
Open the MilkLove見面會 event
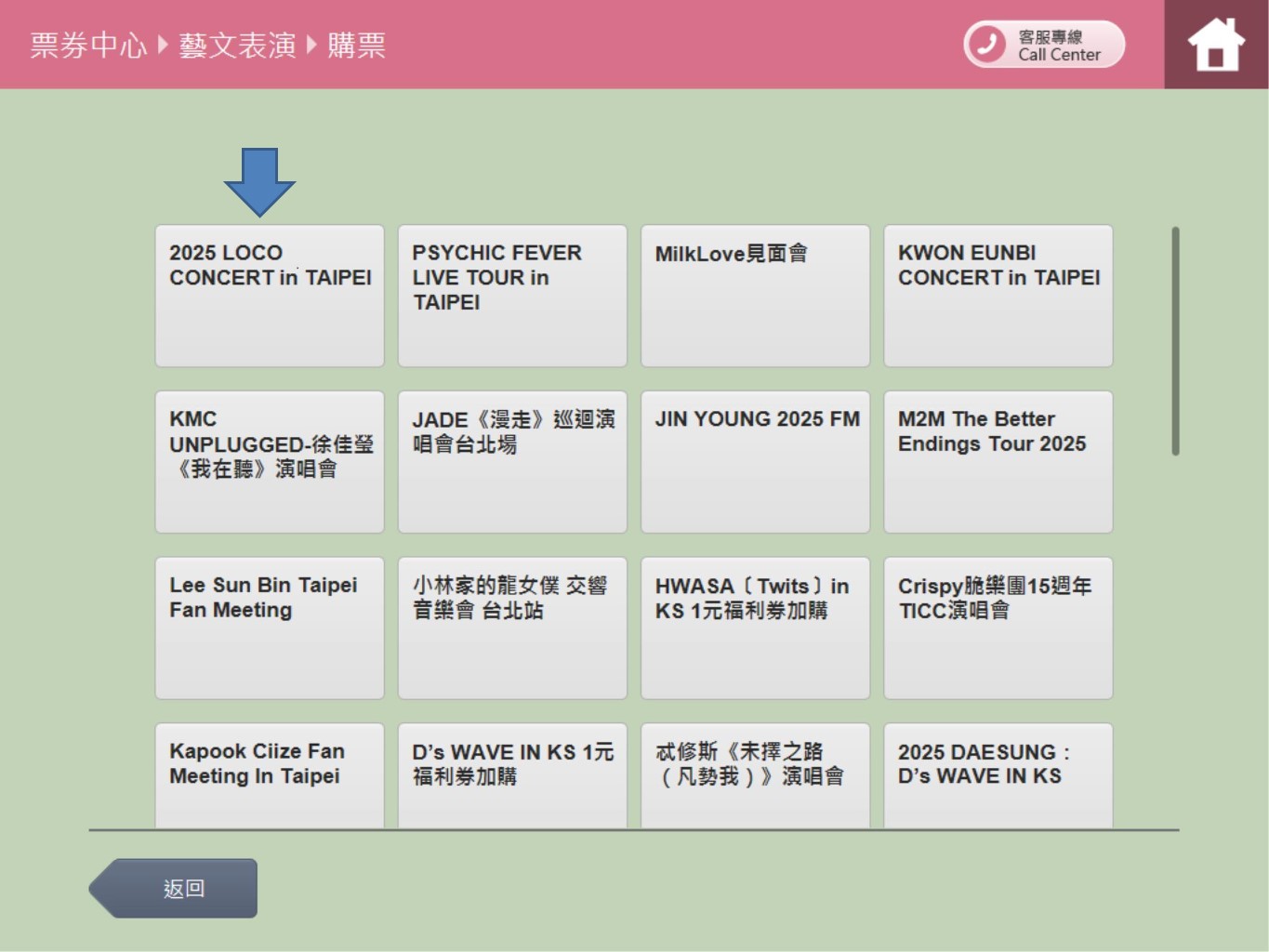(755, 296)
